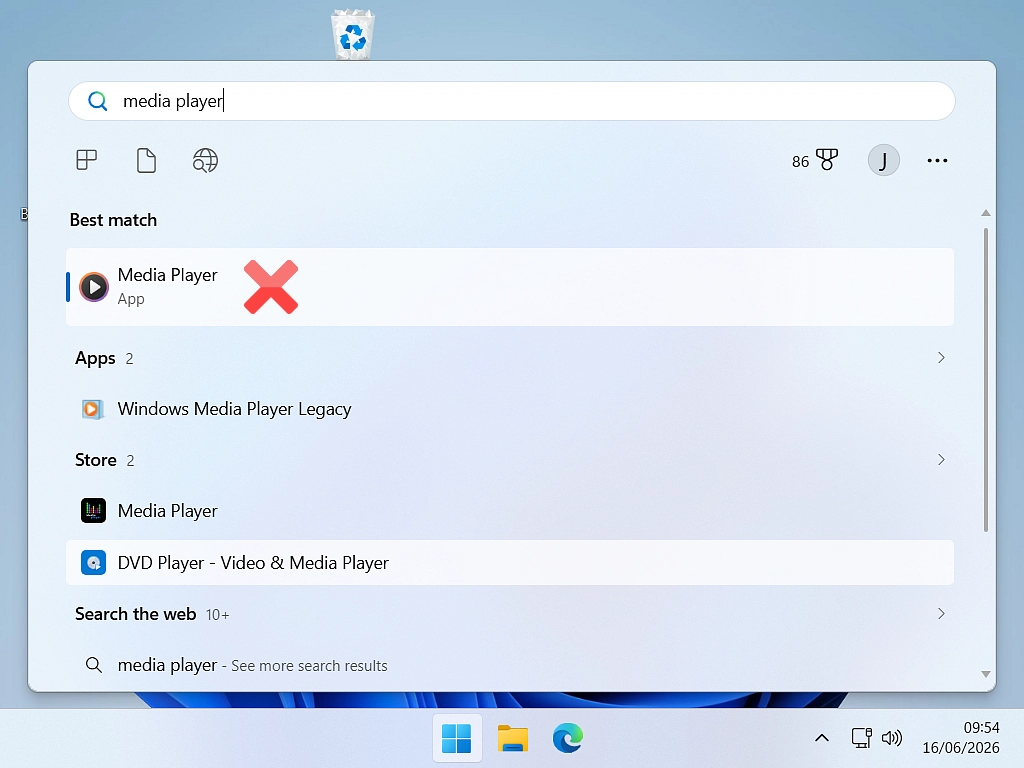Click the Windows Start button
1024x768 pixels.
pos(456,738)
